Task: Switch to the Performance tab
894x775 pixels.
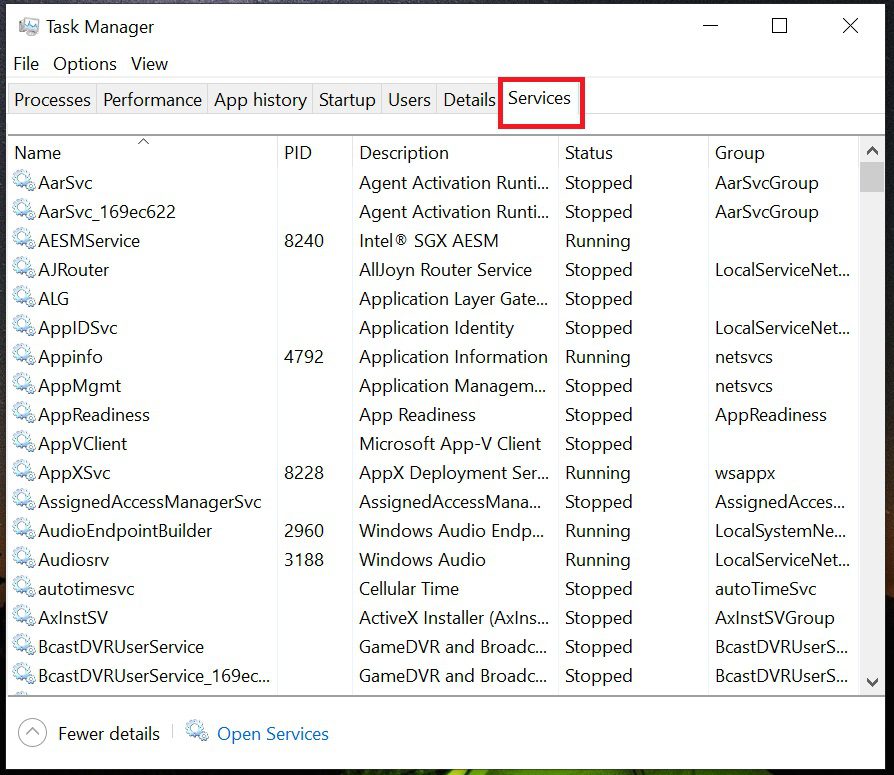Action: (x=152, y=100)
